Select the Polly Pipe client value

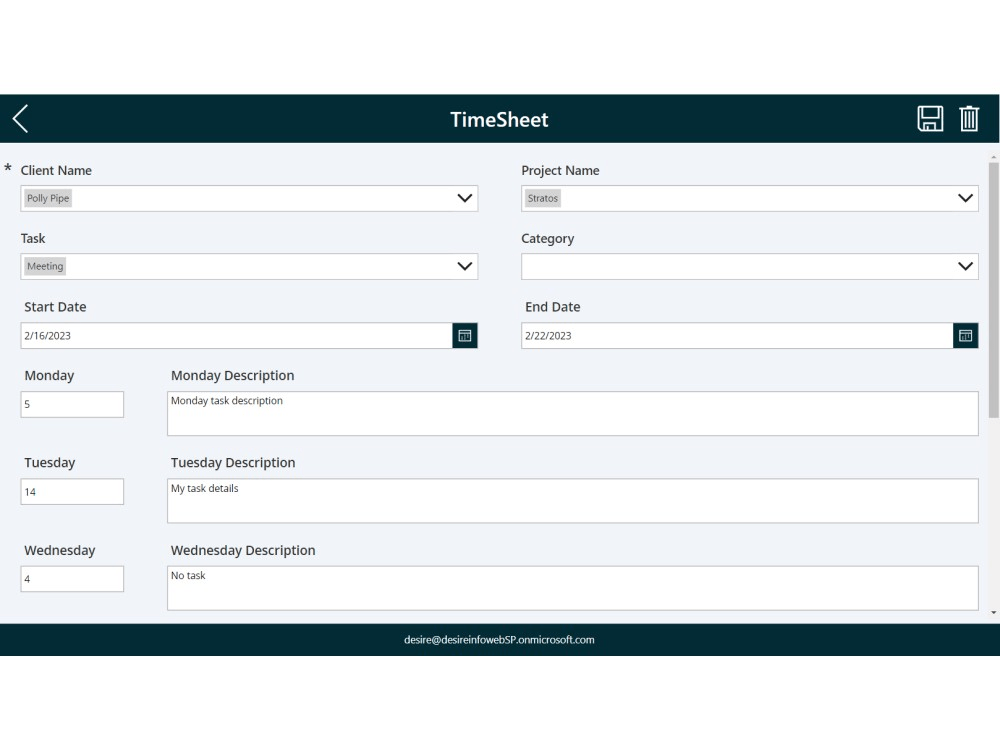click(47, 197)
